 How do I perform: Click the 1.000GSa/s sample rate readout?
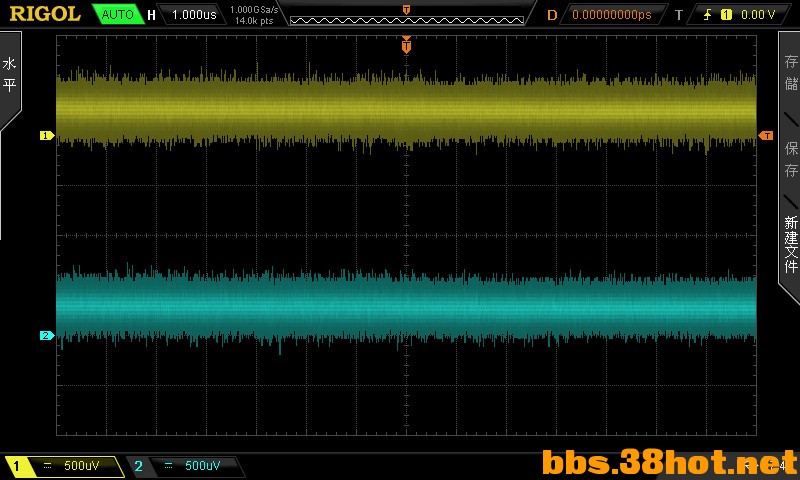pos(254,9)
